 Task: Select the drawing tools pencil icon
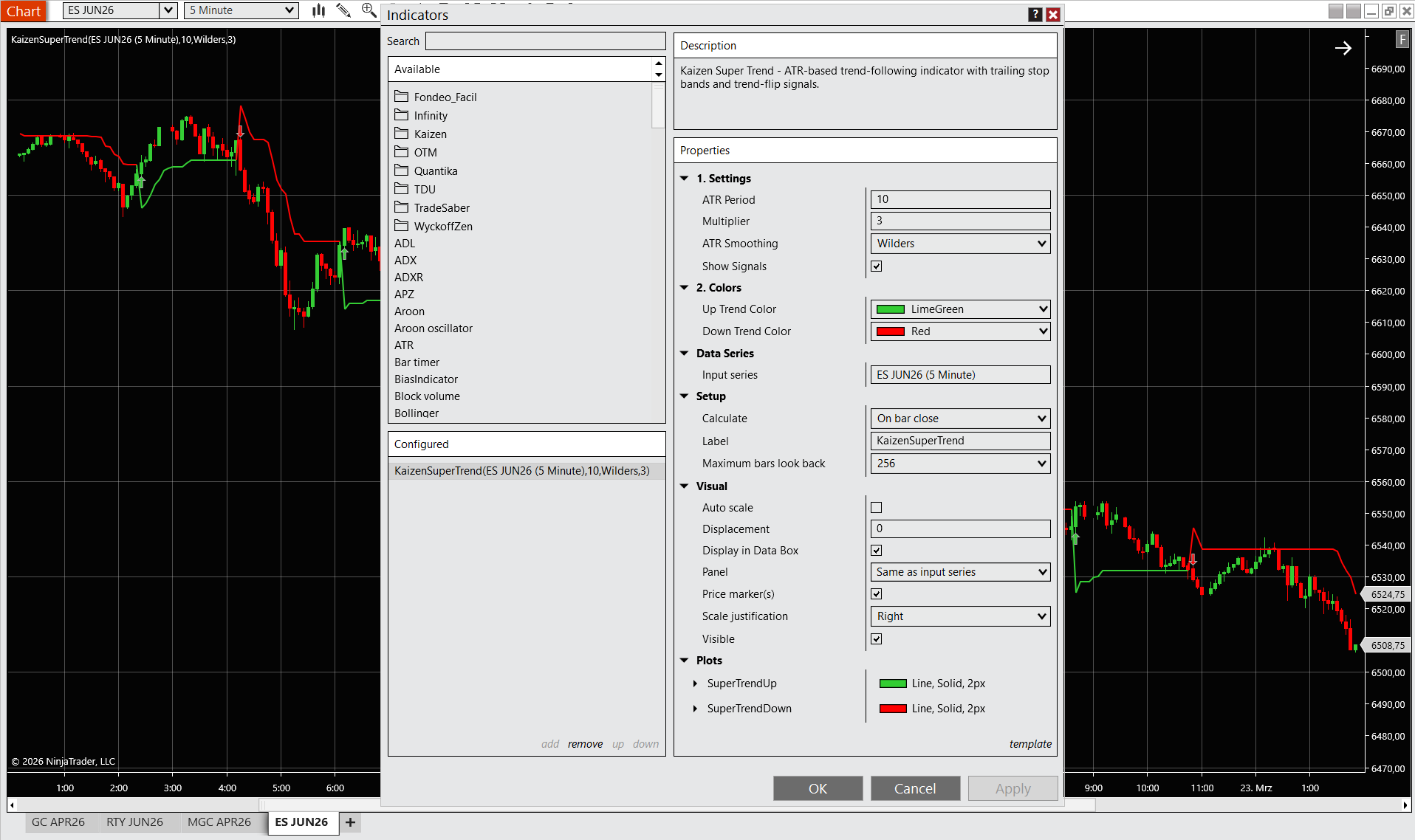[x=343, y=10]
